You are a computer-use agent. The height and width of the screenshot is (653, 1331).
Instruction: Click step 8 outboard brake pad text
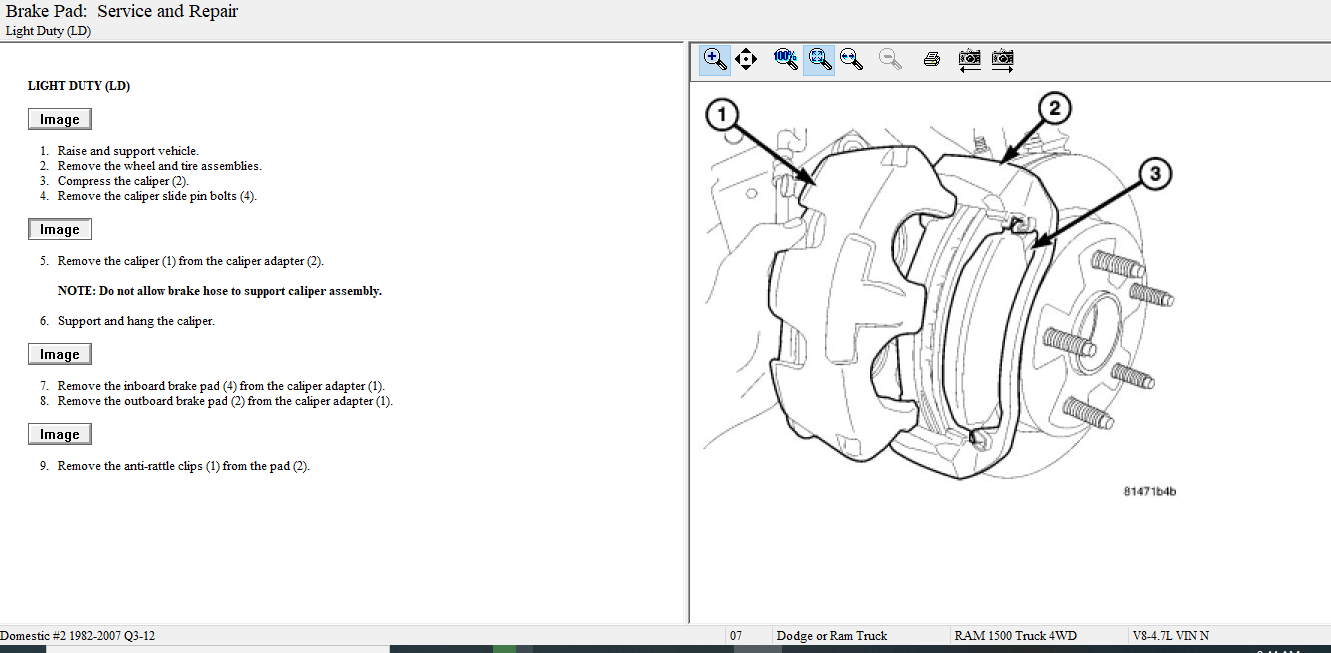click(225, 401)
